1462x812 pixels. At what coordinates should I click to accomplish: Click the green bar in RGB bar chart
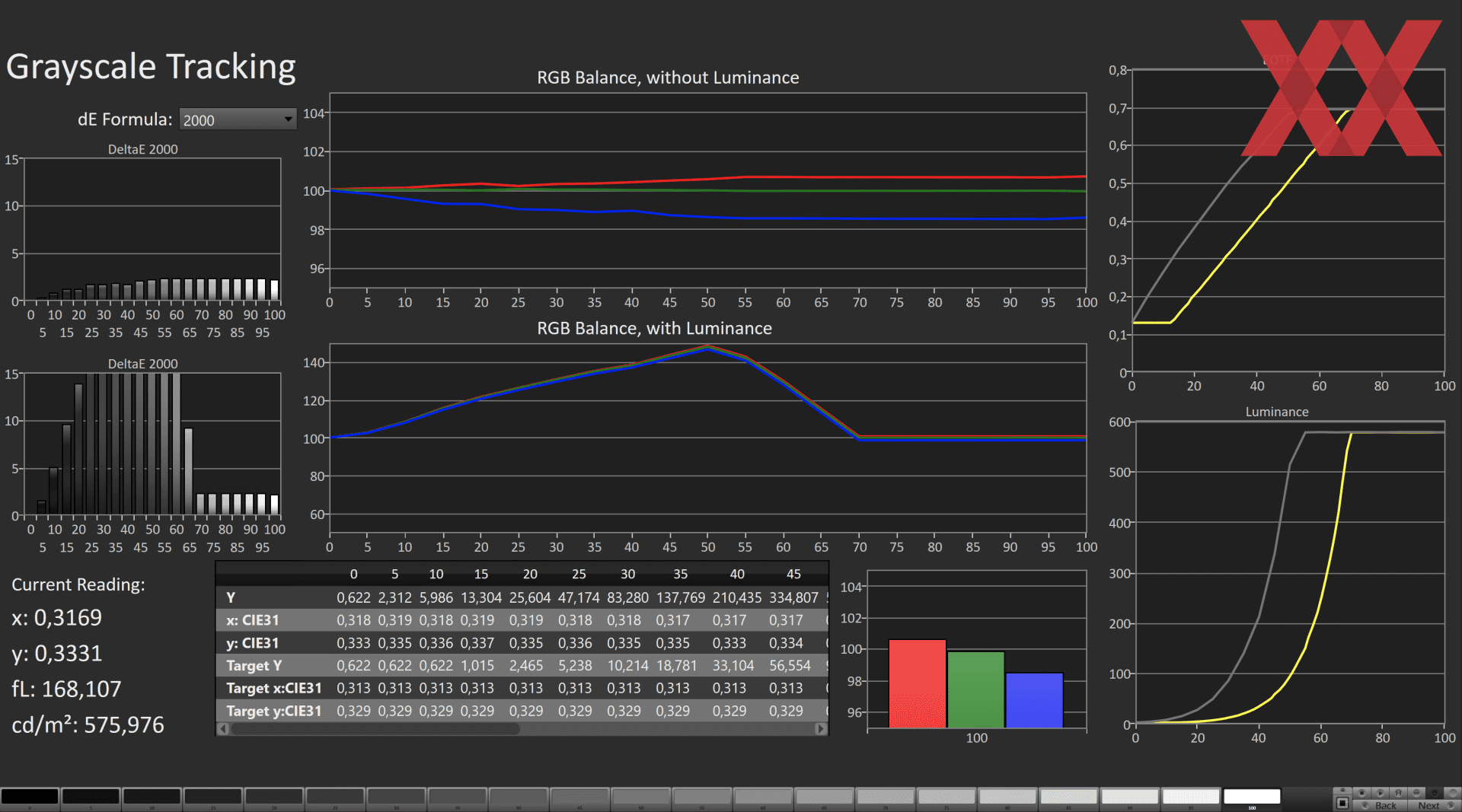click(x=976, y=689)
